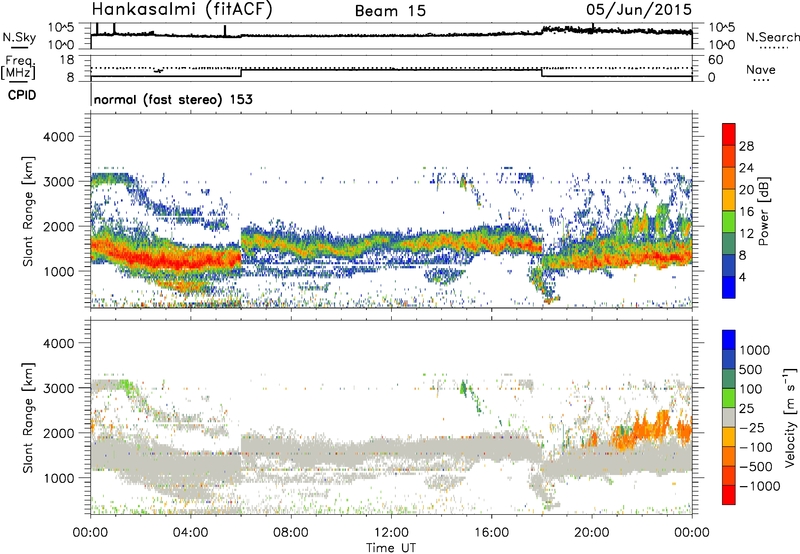Click the 3000 tick of the velocity panel
800x554 pixels.
point(59,388)
